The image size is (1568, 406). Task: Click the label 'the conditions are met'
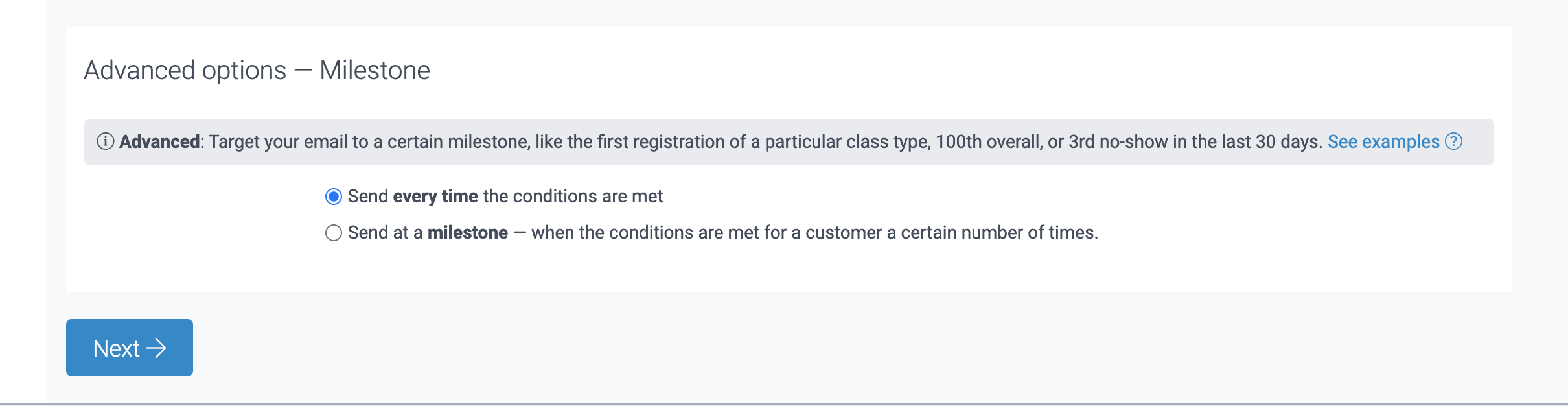pyautogui.click(x=573, y=197)
